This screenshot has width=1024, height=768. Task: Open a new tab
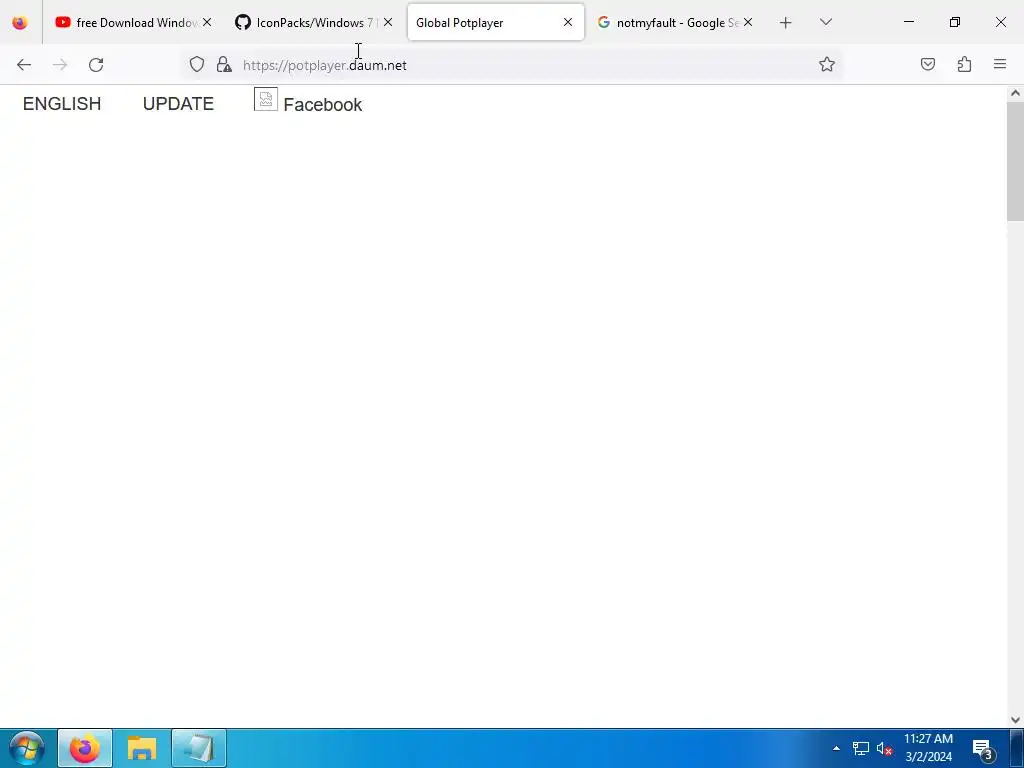[786, 23]
